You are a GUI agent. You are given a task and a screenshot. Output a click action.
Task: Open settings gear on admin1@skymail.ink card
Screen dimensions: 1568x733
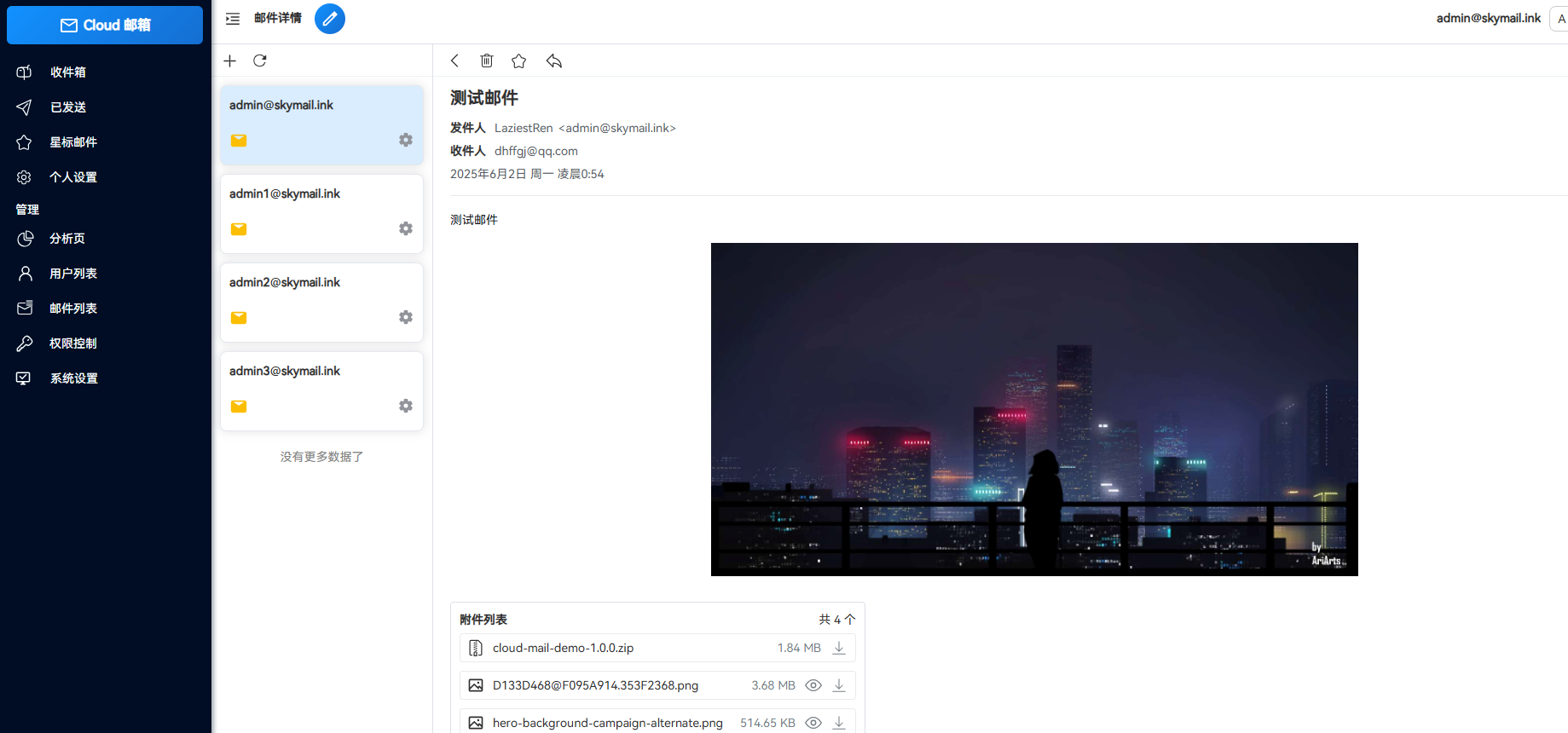point(406,228)
